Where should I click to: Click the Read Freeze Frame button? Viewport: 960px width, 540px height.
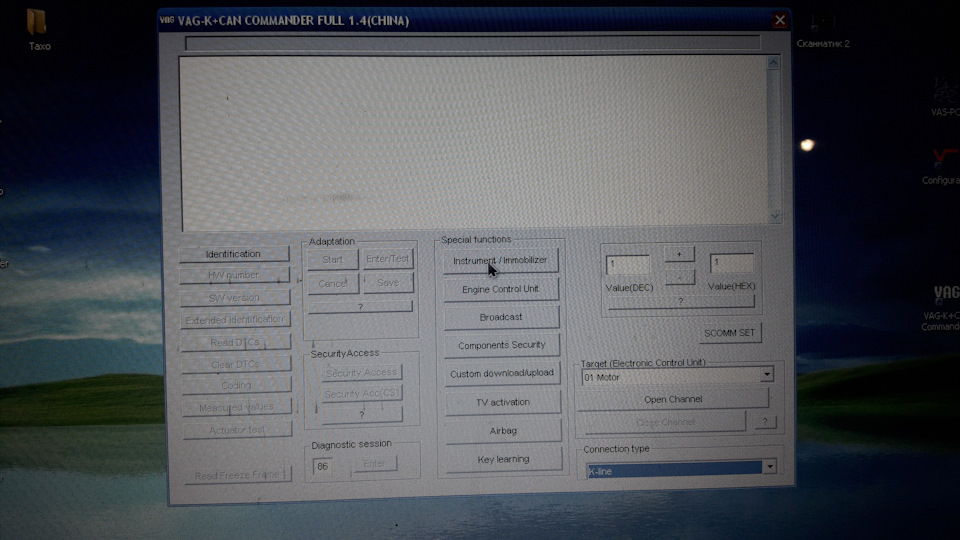click(238, 475)
